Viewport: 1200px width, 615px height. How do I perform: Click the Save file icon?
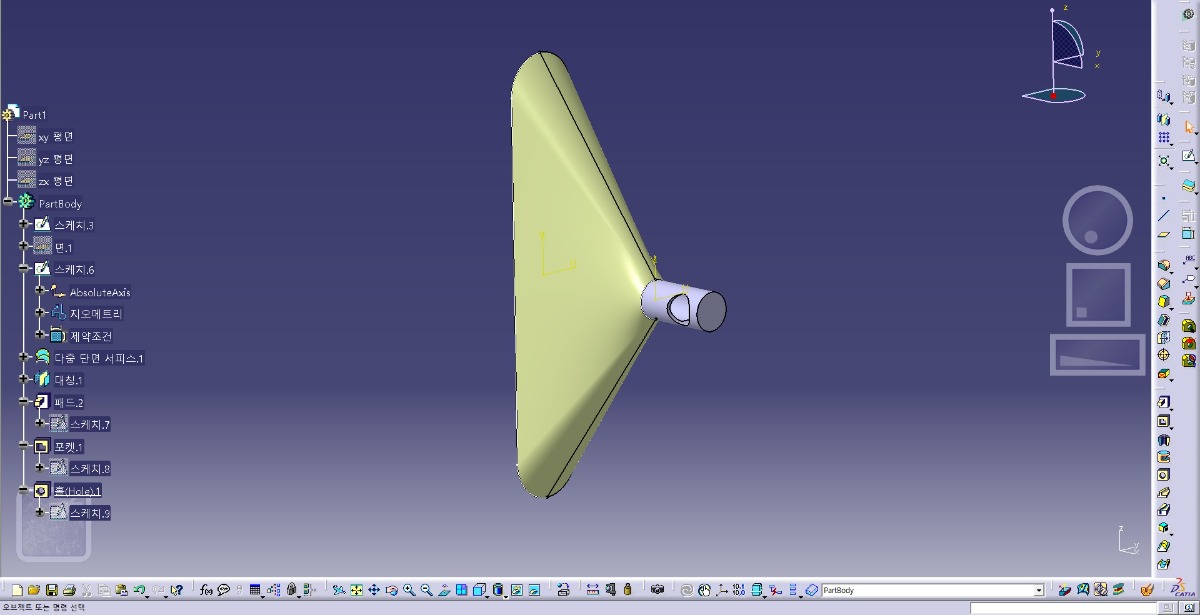pos(50,590)
